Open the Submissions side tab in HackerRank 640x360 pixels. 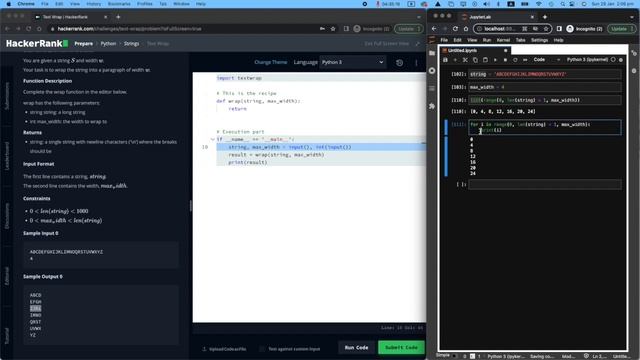click(x=7, y=96)
